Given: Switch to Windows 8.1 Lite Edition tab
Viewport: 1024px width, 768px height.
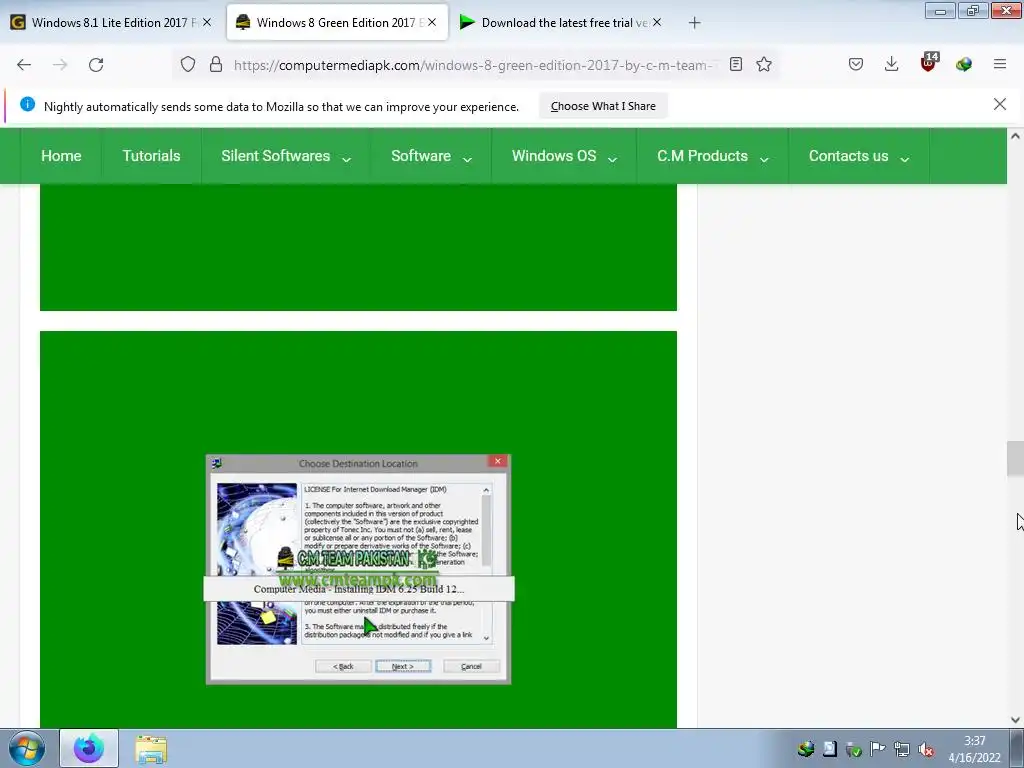Looking at the screenshot, I should click(111, 22).
